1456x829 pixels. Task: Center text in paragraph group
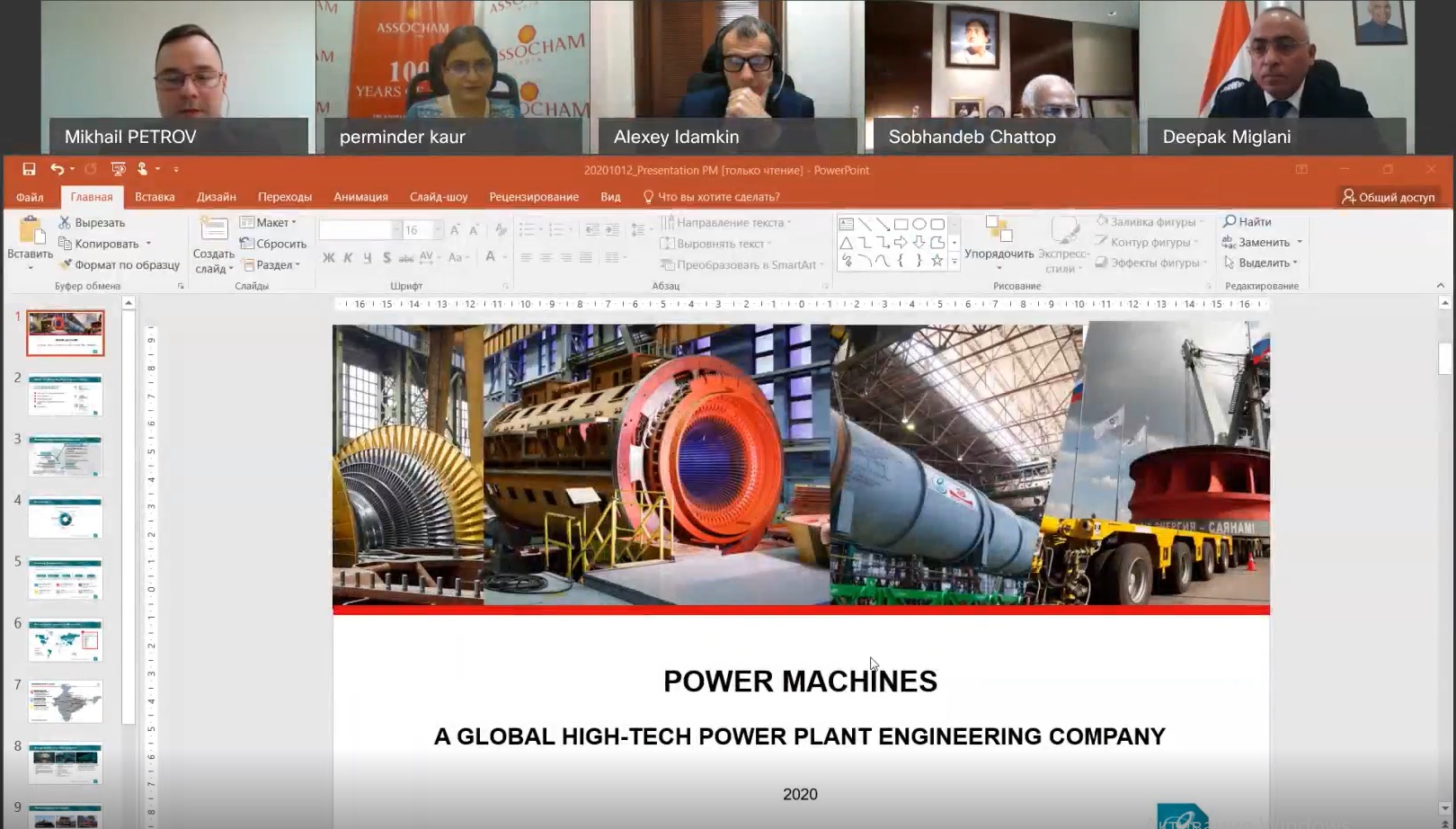[546, 258]
